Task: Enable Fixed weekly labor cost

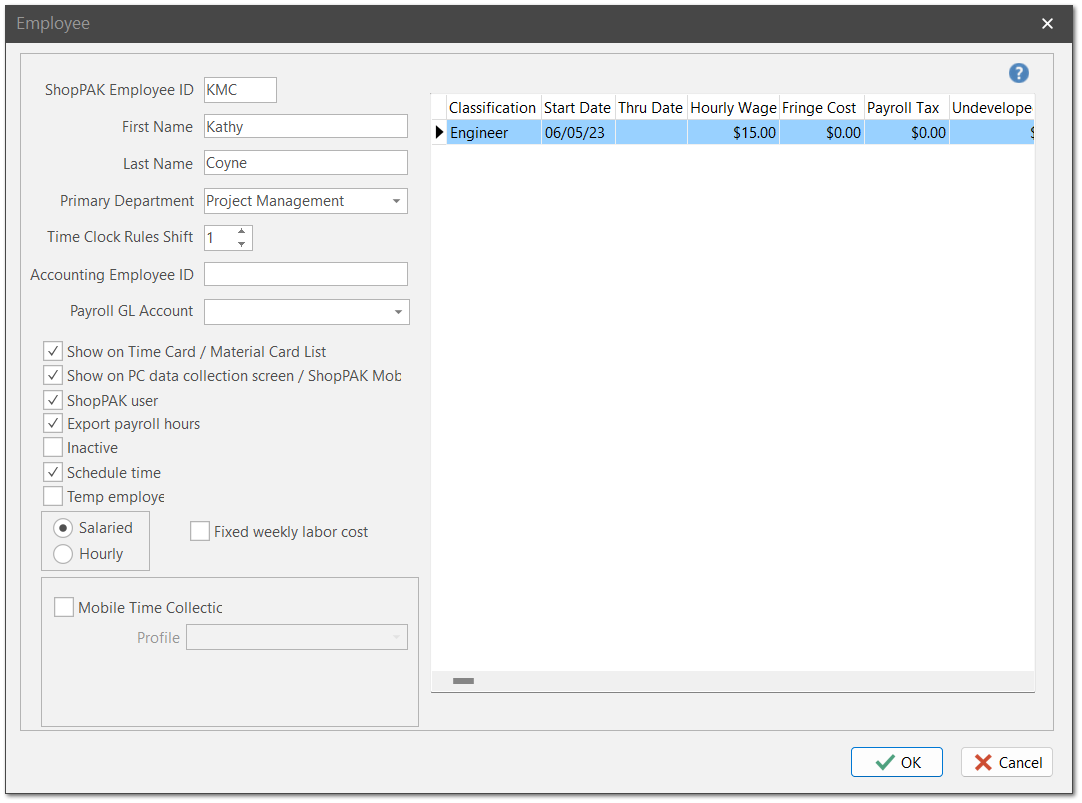Action: click(x=200, y=532)
